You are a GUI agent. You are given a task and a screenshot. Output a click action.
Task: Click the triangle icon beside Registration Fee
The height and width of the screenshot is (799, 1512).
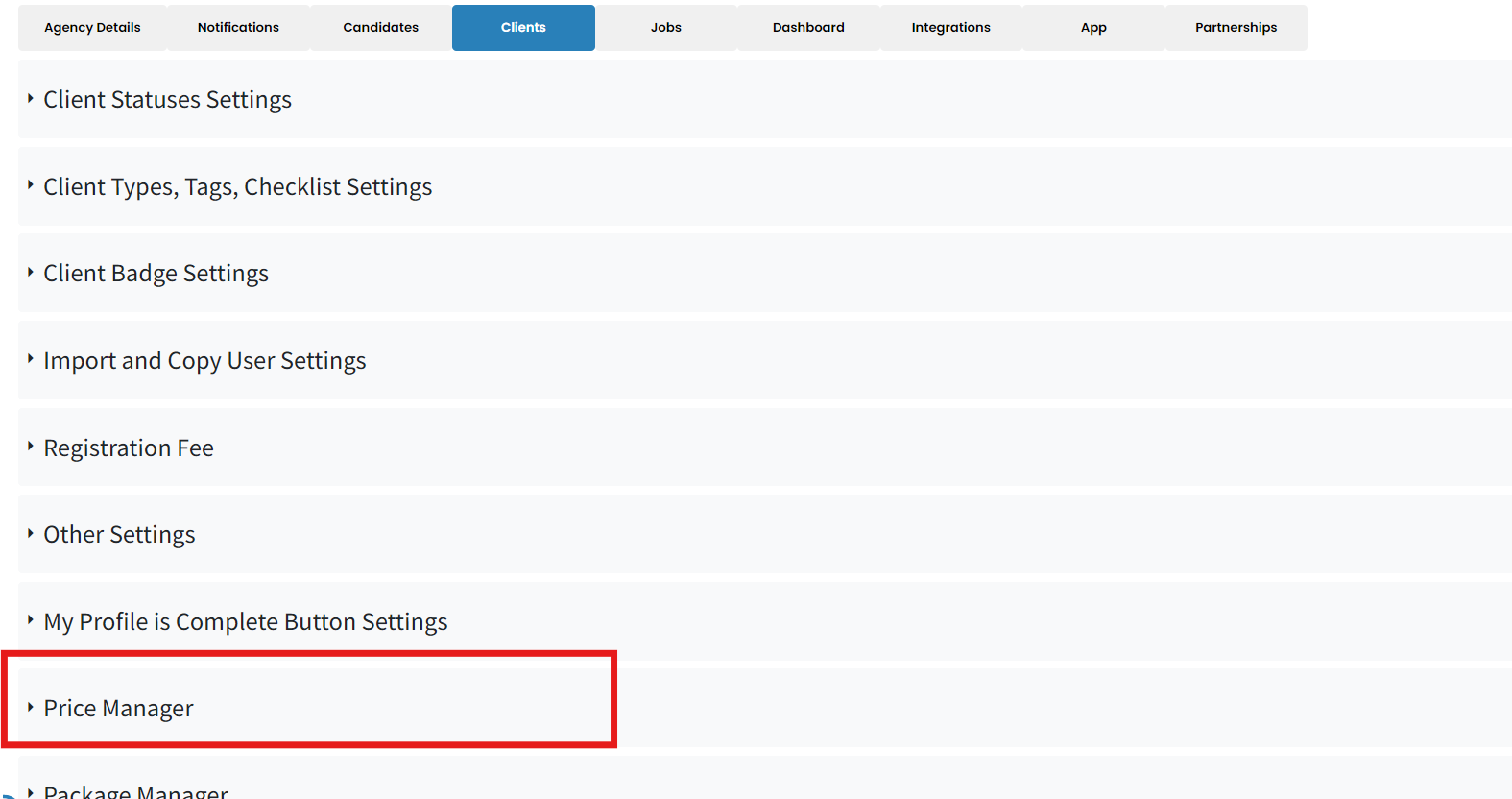click(31, 447)
